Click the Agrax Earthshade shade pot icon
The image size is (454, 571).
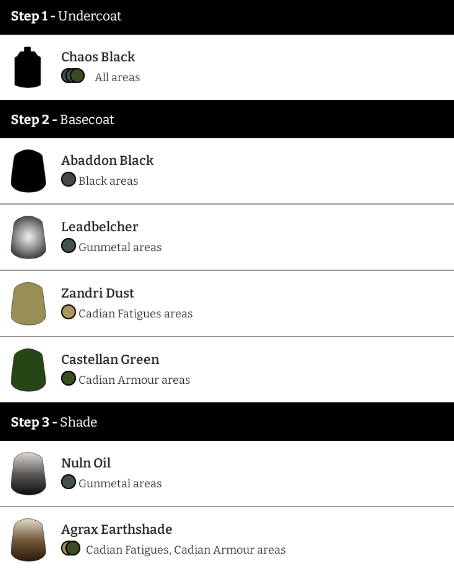point(28,540)
